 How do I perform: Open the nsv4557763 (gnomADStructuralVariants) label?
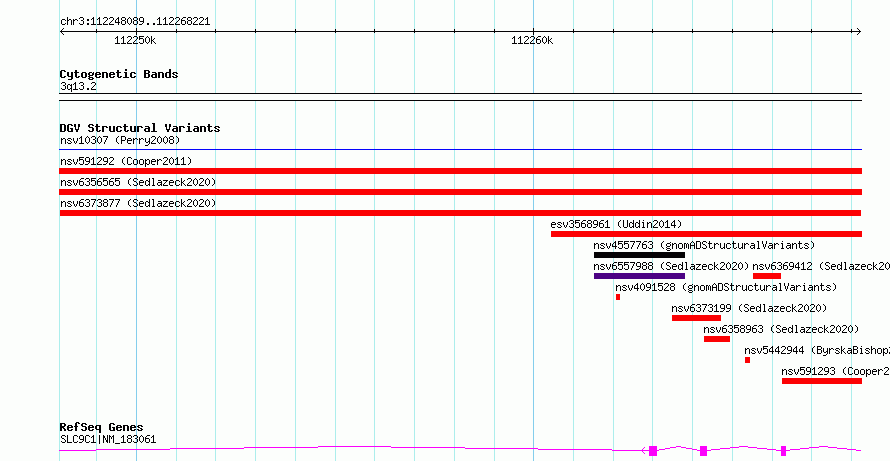[704, 245]
